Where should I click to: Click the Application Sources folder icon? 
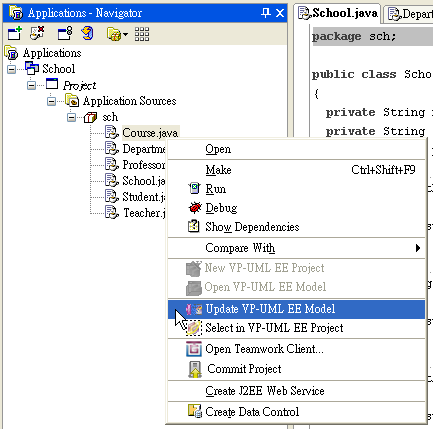pyautogui.click(x=72, y=100)
